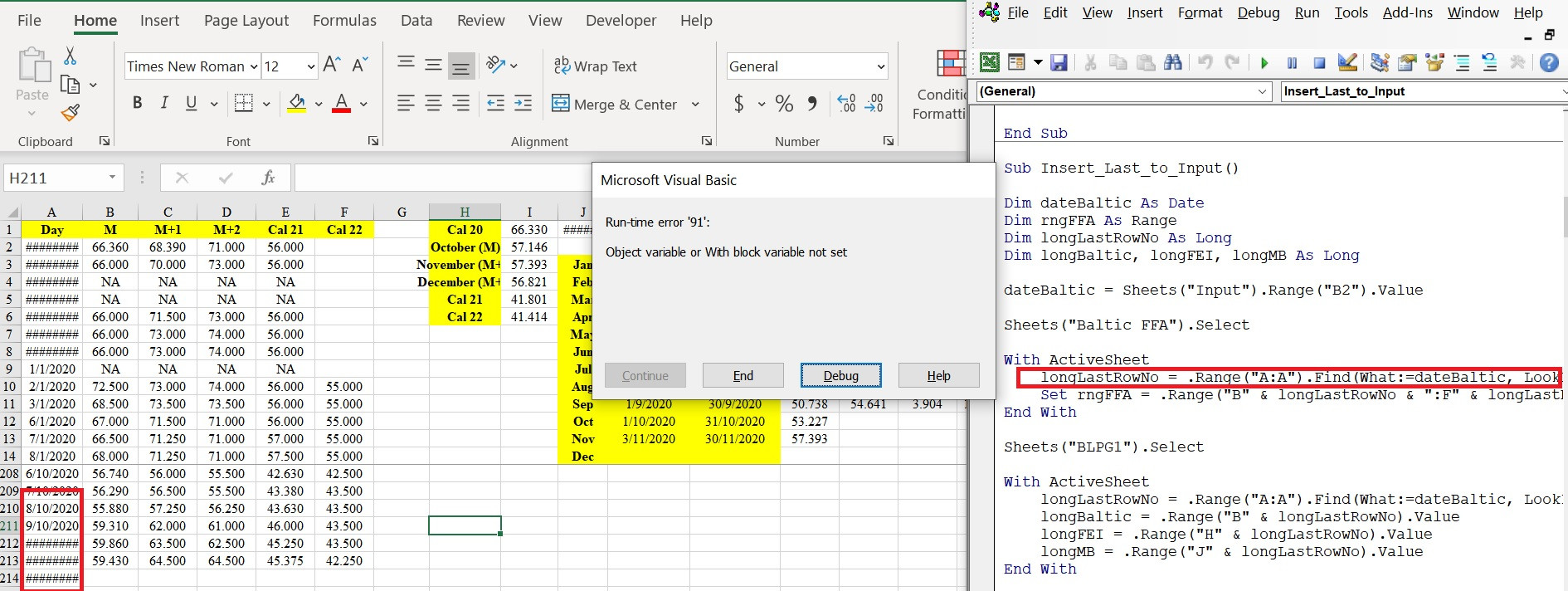Open the Insert_Last_to_Input procedure dropdown
1568x591 pixels.
tap(1563, 91)
